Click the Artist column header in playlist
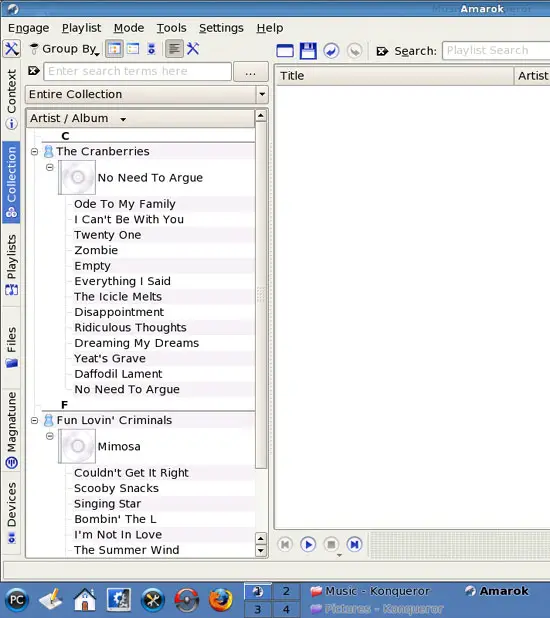550x618 pixels. coord(533,76)
